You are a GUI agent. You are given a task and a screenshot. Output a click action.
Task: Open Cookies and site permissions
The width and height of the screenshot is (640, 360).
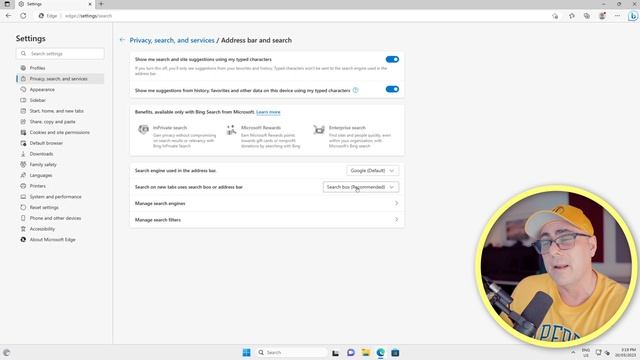pyautogui.click(x=60, y=132)
